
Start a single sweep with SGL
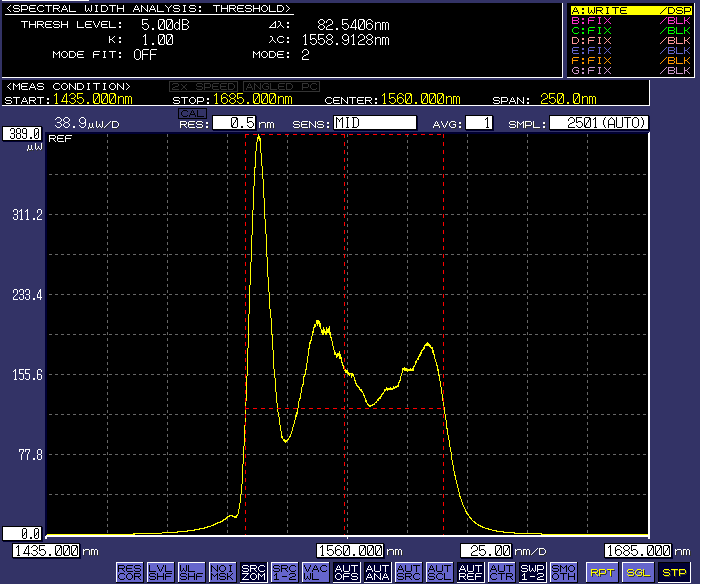click(x=637, y=573)
